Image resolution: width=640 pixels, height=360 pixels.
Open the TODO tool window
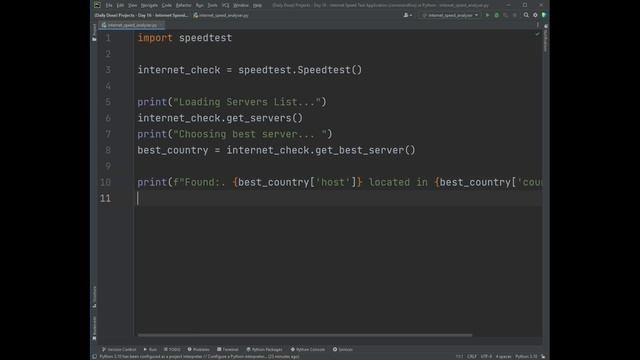(x=172, y=349)
